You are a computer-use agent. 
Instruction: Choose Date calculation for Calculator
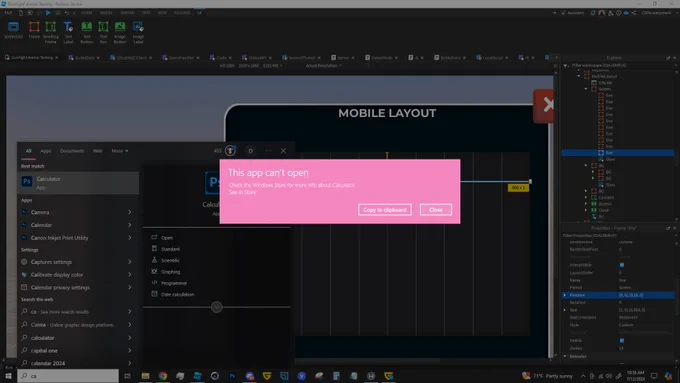(x=177, y=294)
